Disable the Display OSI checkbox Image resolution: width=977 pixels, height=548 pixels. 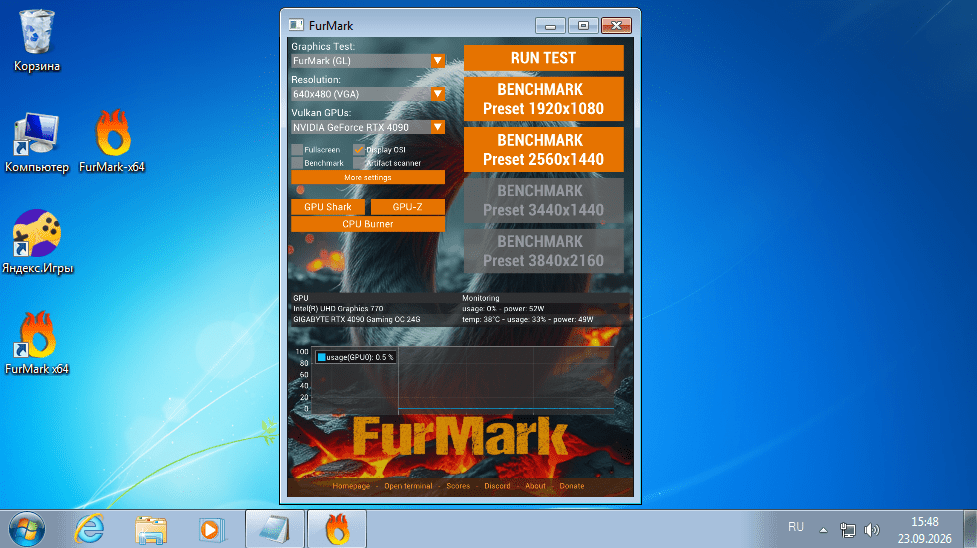(359, 150)
